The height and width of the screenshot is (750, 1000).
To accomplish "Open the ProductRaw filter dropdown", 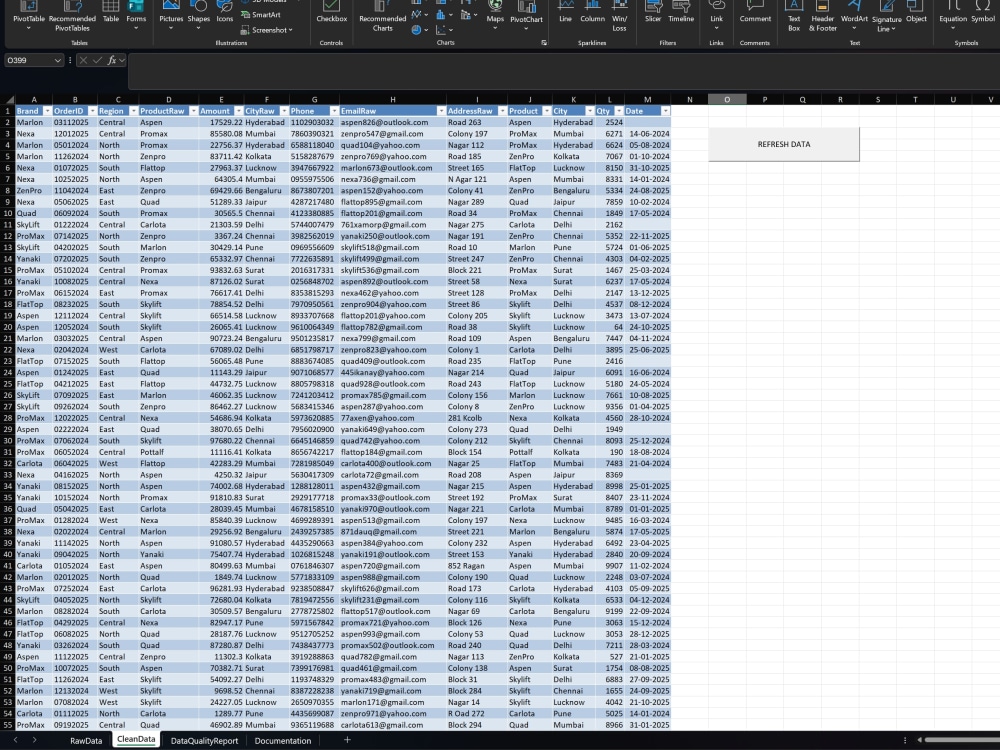I will 193,111.
